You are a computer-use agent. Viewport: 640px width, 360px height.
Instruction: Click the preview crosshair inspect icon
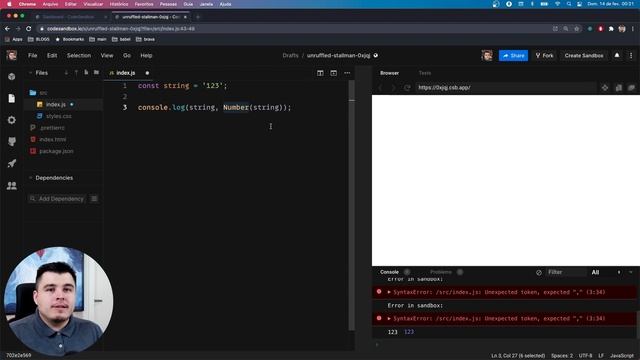604,87
